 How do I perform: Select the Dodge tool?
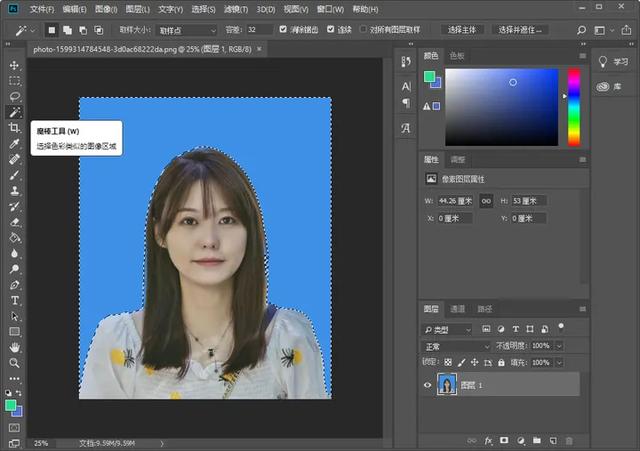click(14, 269)
